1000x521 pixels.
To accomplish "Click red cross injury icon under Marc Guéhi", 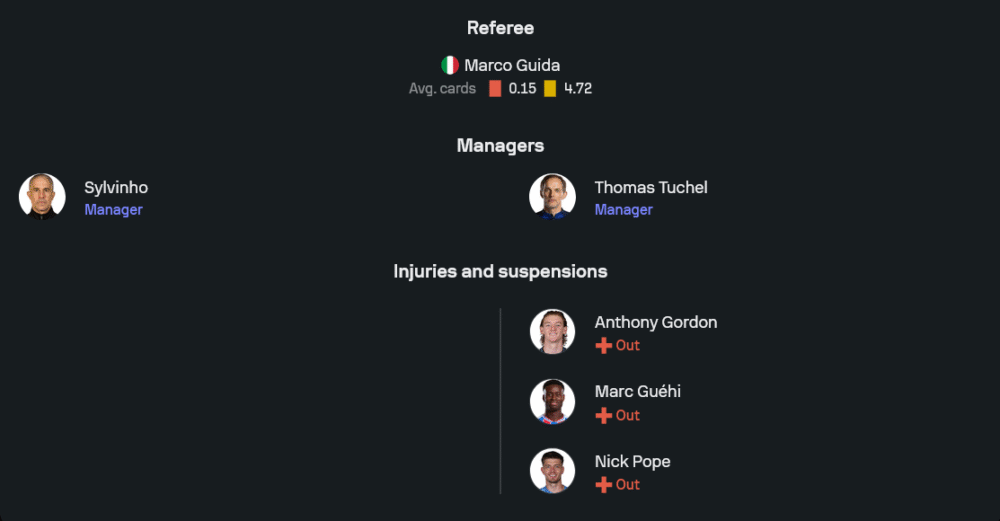I will pos(603,415).
